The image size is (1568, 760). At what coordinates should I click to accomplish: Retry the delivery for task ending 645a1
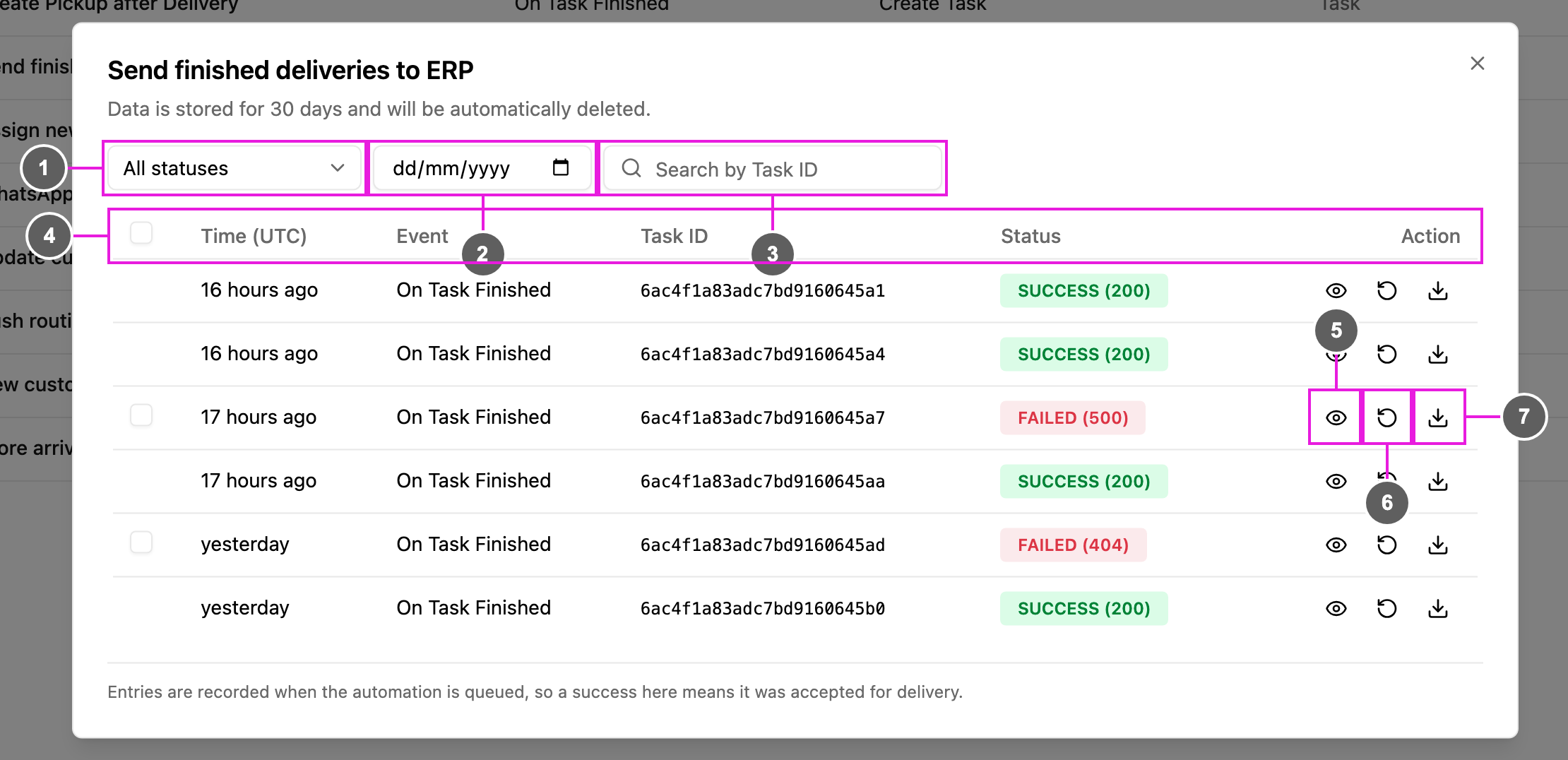(1386, 290)
